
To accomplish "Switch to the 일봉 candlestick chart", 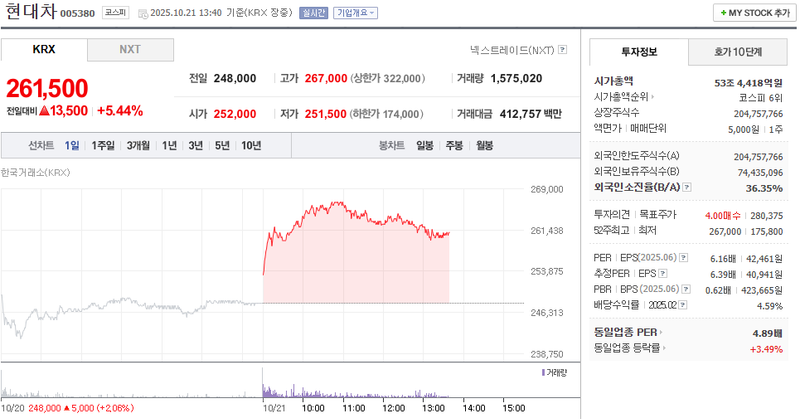I will [x=425, y=145].
